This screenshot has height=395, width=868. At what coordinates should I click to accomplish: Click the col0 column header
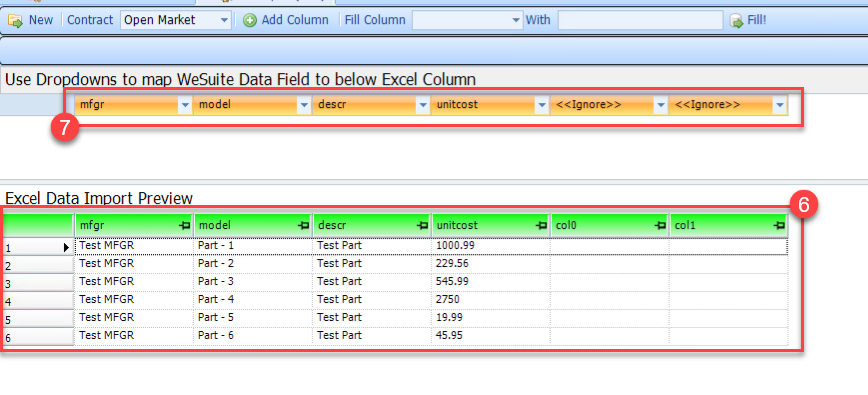(610, 225)
